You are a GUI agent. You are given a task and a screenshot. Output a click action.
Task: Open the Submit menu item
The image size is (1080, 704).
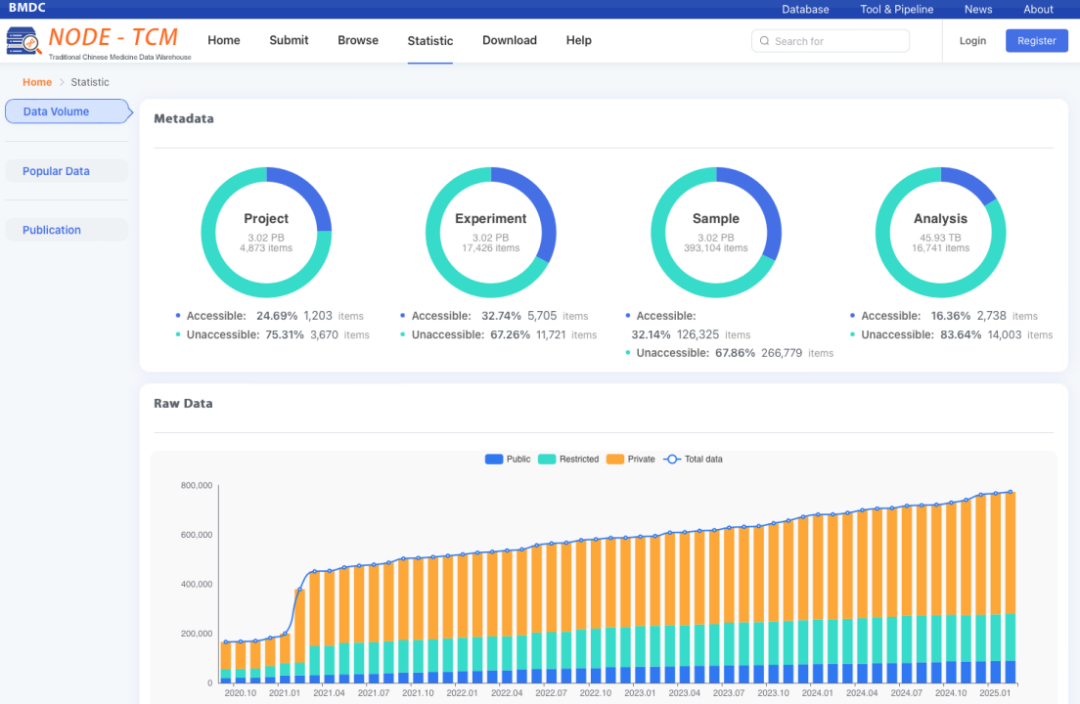click(x=289, y=41)
